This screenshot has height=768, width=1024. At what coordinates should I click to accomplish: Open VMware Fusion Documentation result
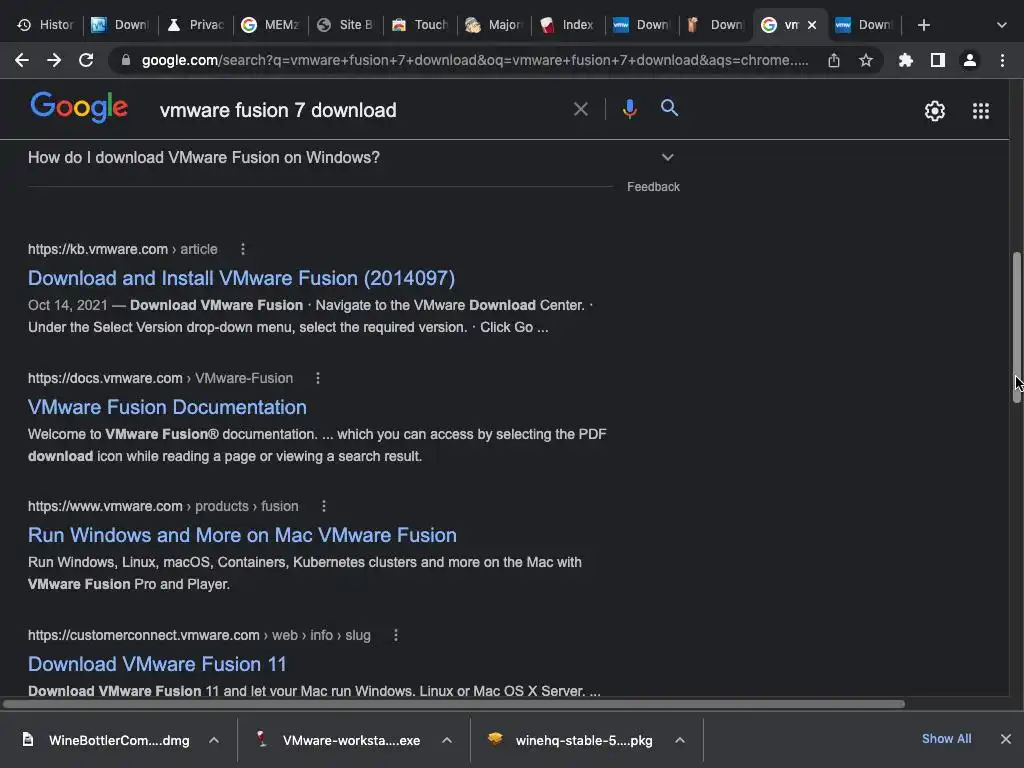point(167,407)
